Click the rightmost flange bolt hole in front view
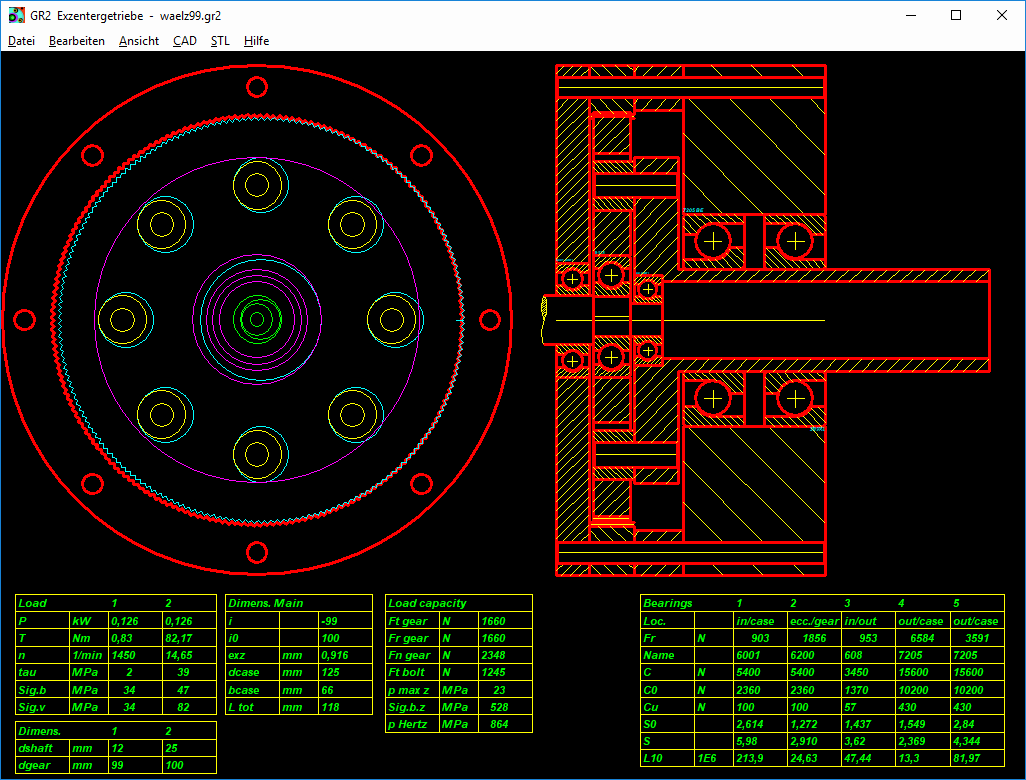 [x=489, y=319]
